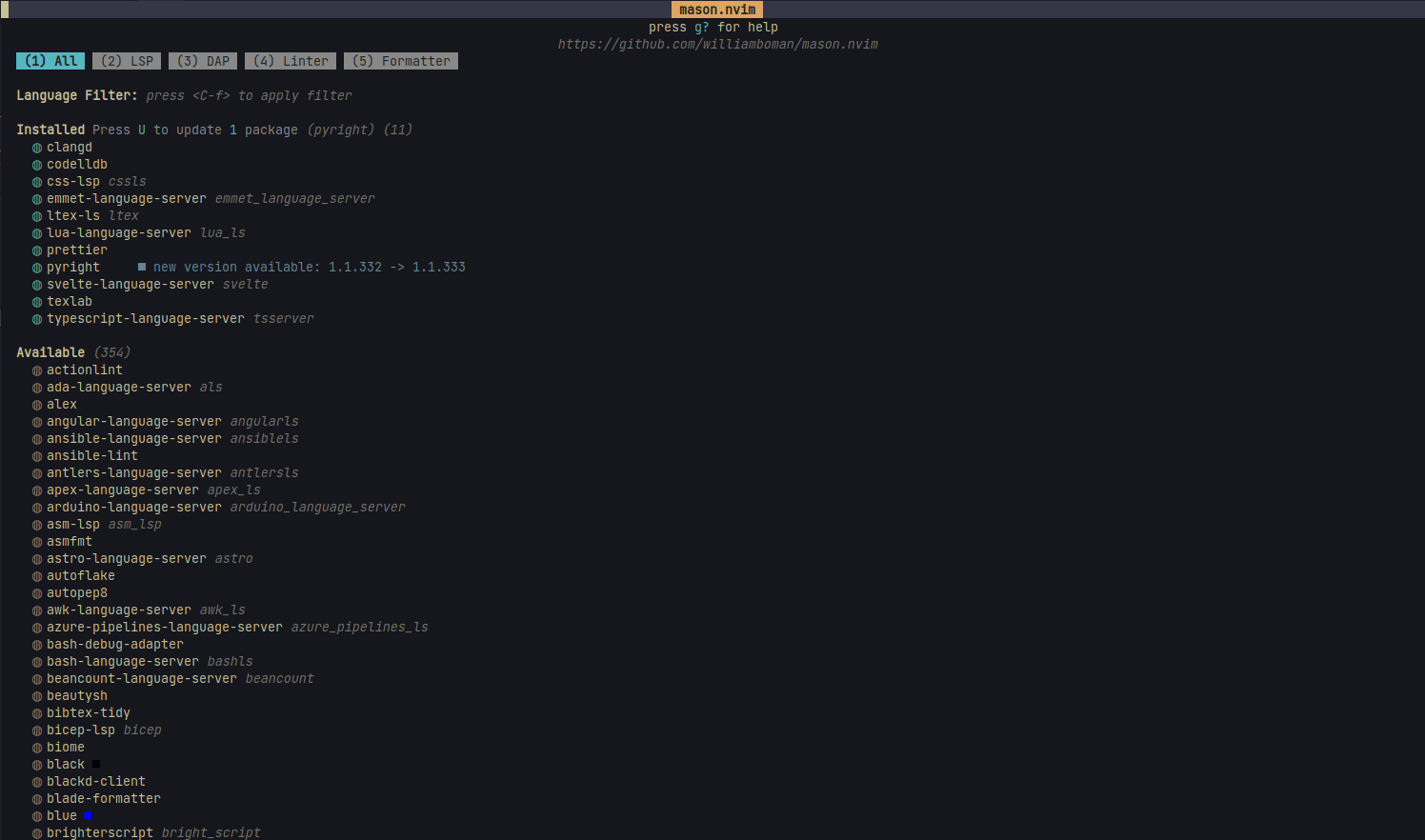Select the brighterscript package row
This screenshot has width=1425, height=840.
point(146,831)
